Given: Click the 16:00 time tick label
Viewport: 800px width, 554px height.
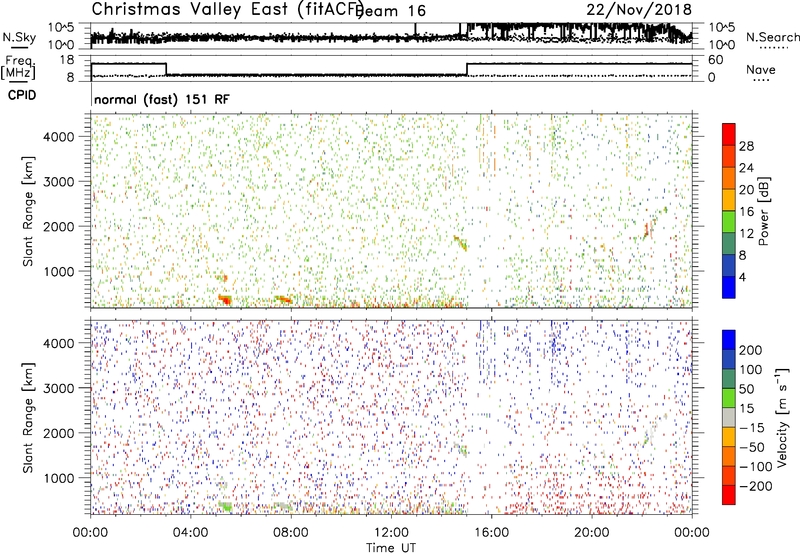Looking at the screenshot, I should pyautogui.click(x=491, y=533).
